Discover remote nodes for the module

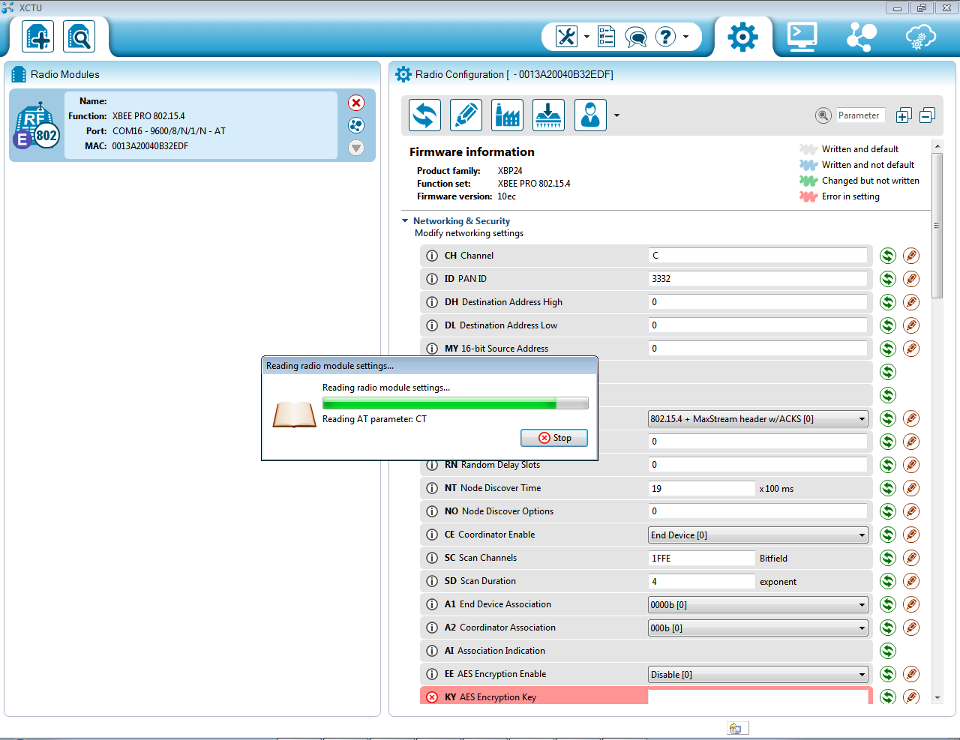pos(356,125)
